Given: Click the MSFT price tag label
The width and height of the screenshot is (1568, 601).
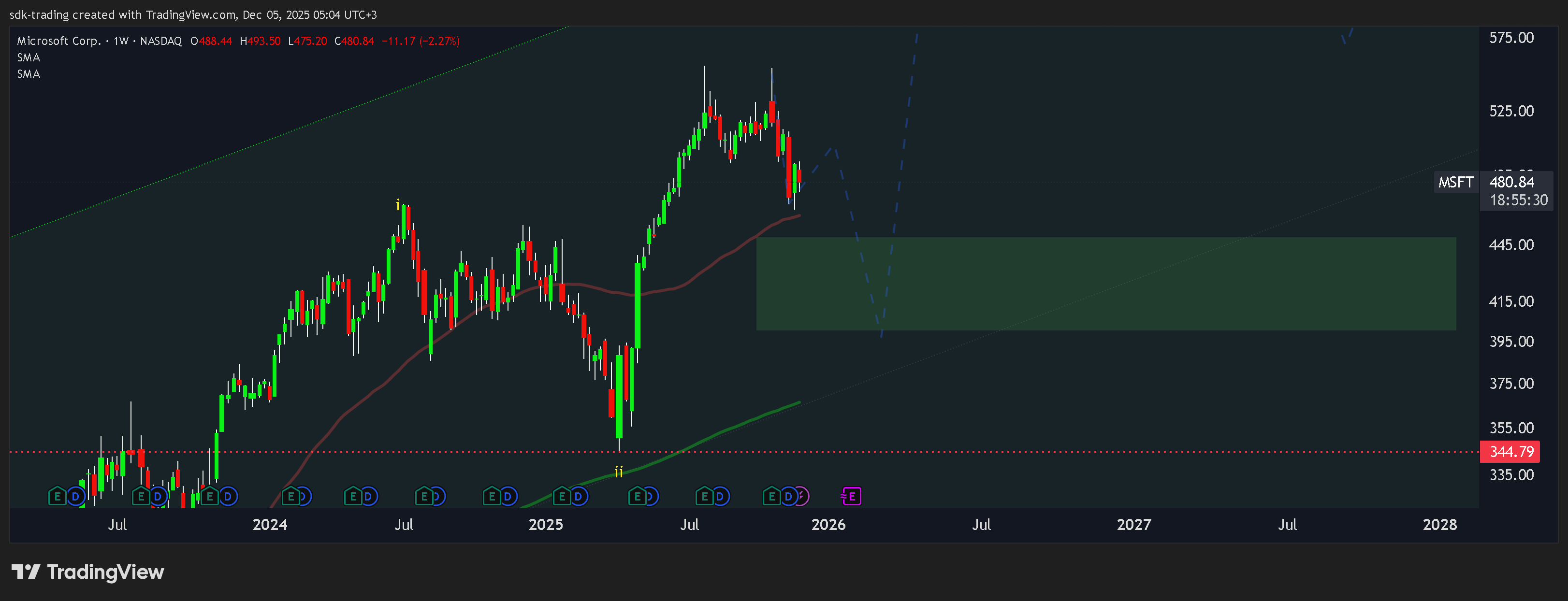Looking at the screenshot, I should pos(1455,182).
